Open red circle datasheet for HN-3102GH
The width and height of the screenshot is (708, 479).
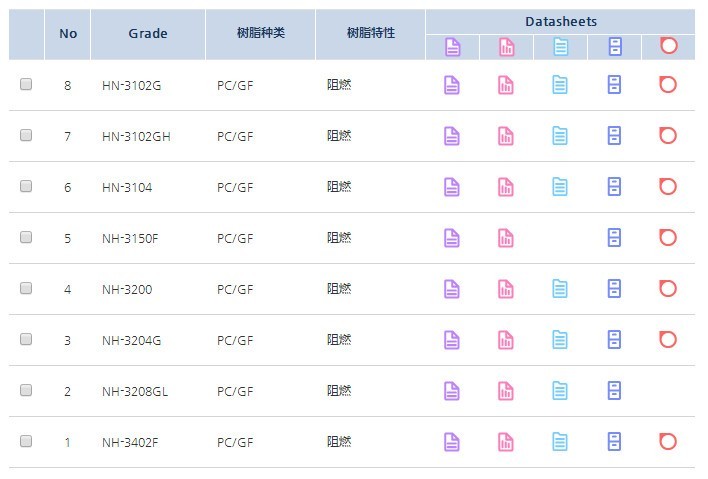[668, 135]
